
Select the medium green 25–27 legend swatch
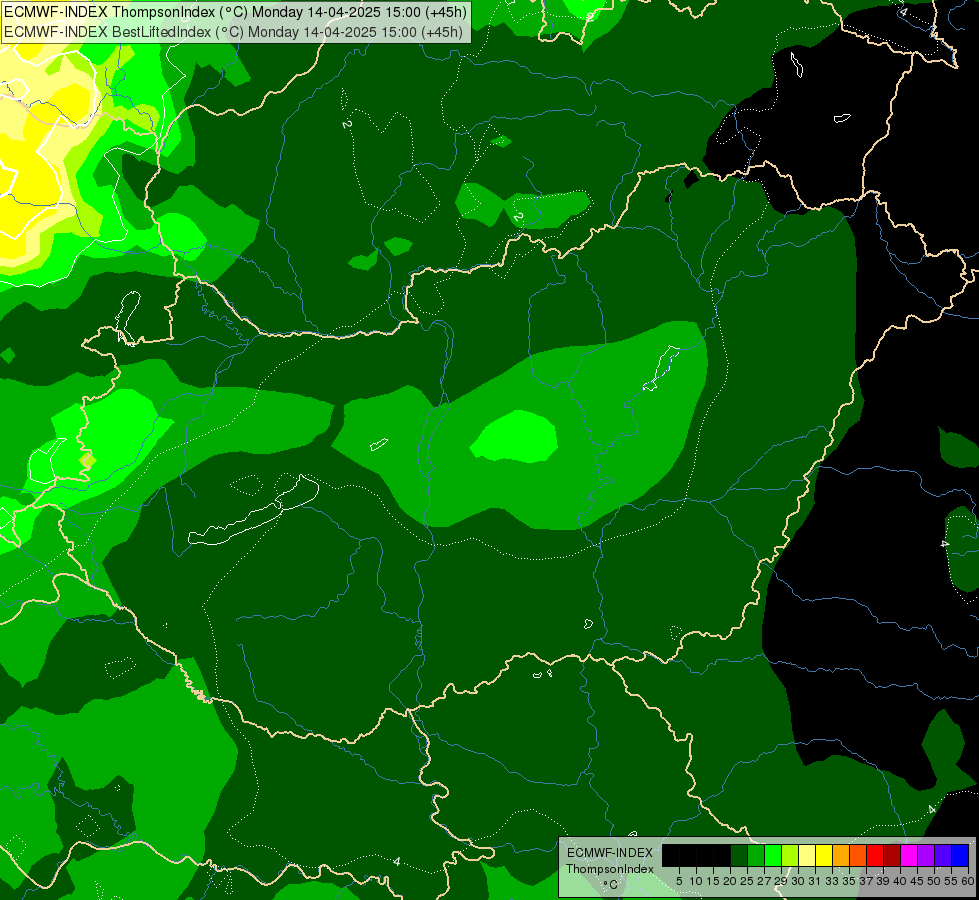(755, 855)
